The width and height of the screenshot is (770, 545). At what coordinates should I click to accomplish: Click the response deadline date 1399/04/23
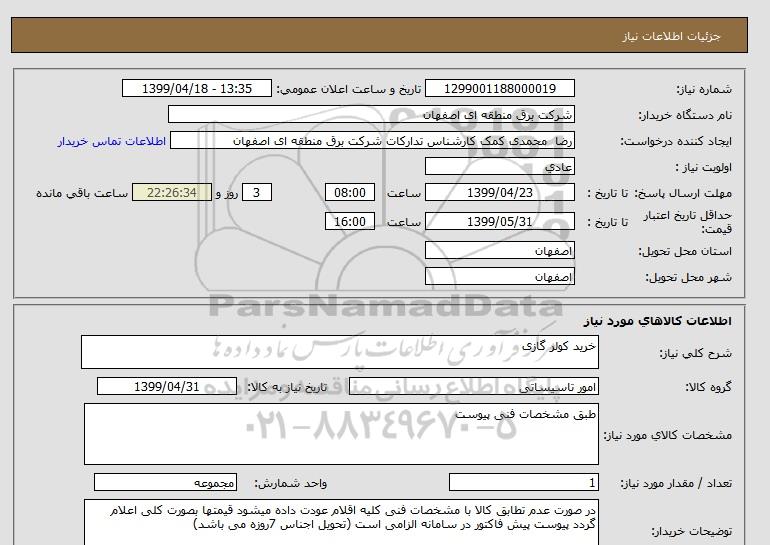[x=500, y=192]
